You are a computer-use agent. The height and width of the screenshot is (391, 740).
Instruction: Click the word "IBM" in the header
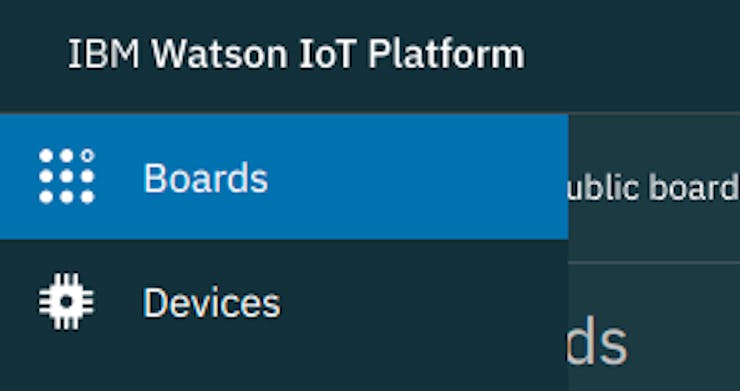point(104,54)
